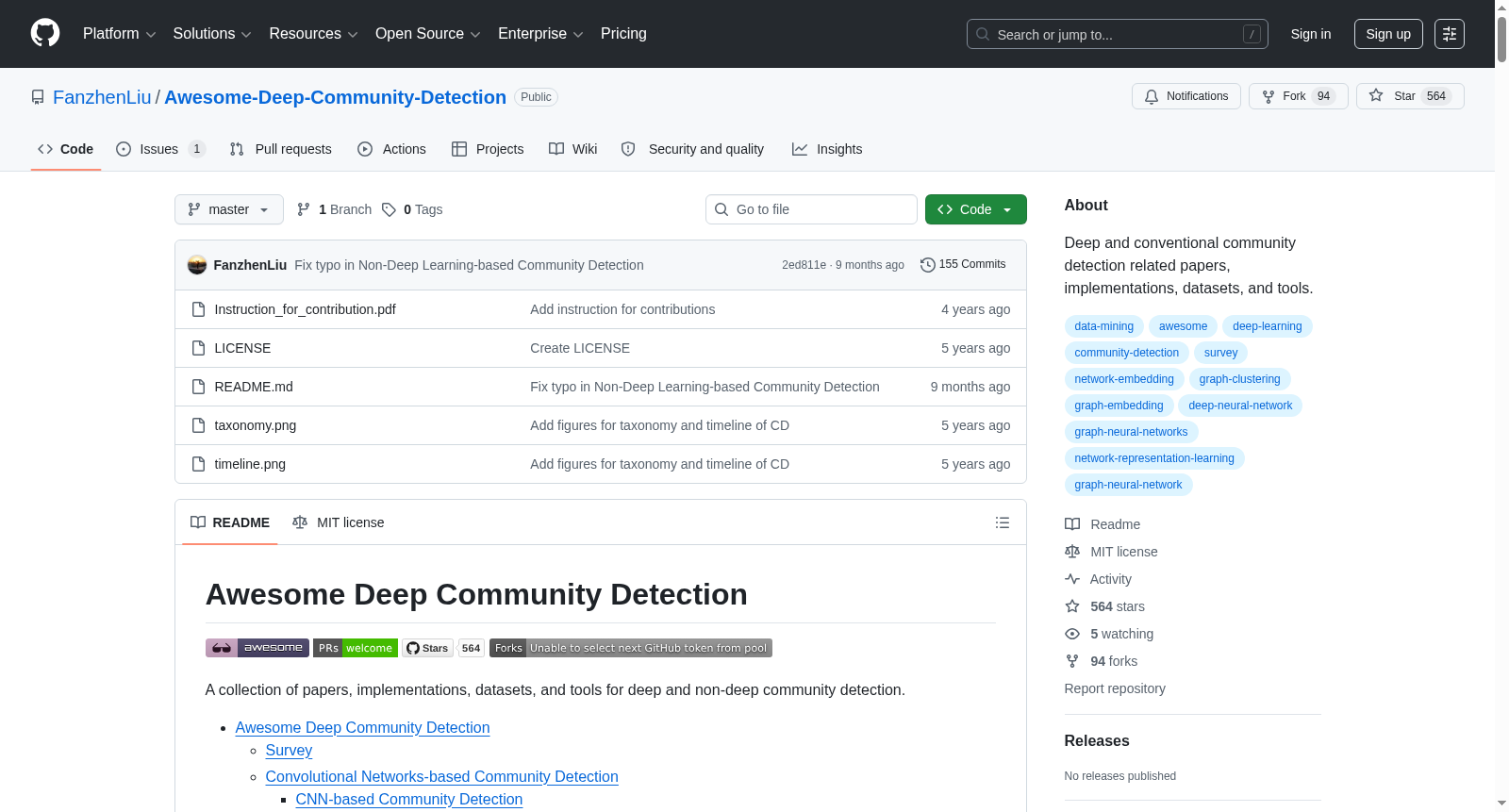
Task: Click the file icon beside timeline.png
Action: (x=198, y=464)
